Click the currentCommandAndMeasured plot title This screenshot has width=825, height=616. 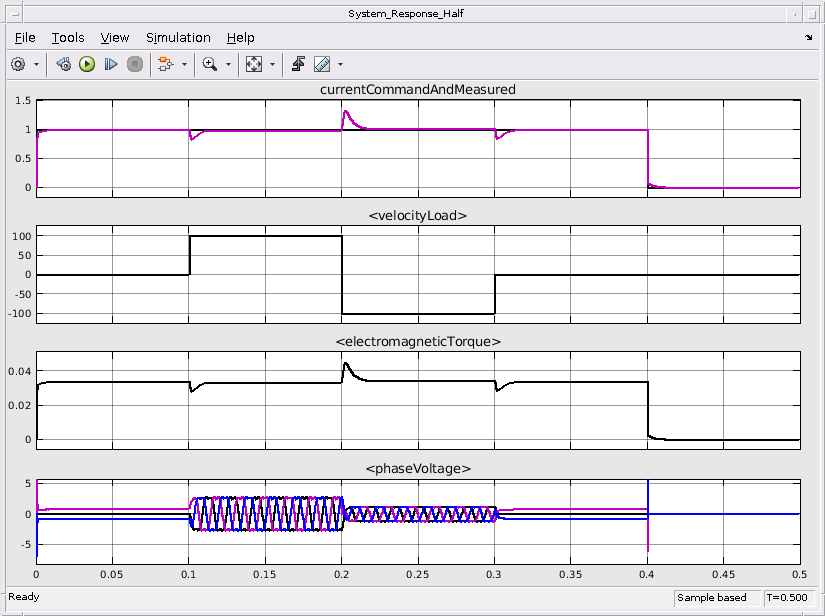(418, 89)
